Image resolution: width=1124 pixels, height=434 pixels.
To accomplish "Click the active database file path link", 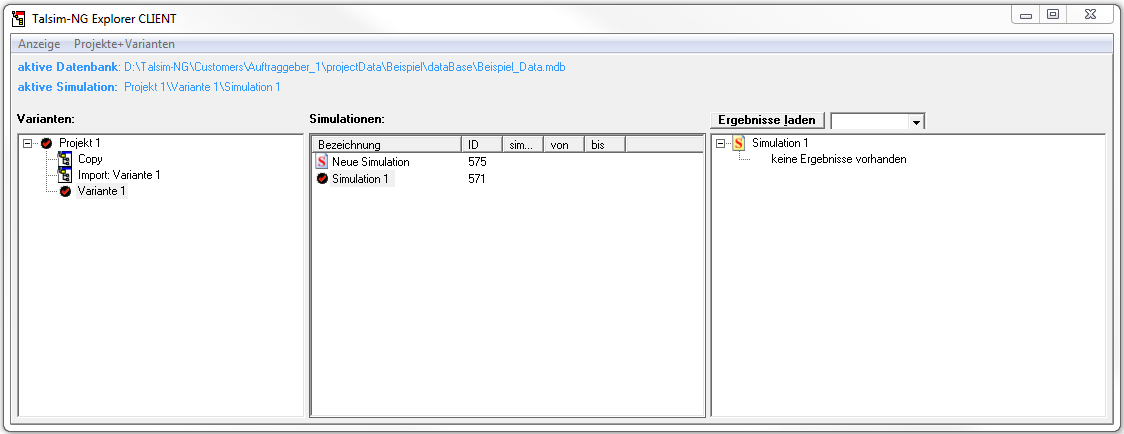I will point(345,67).
